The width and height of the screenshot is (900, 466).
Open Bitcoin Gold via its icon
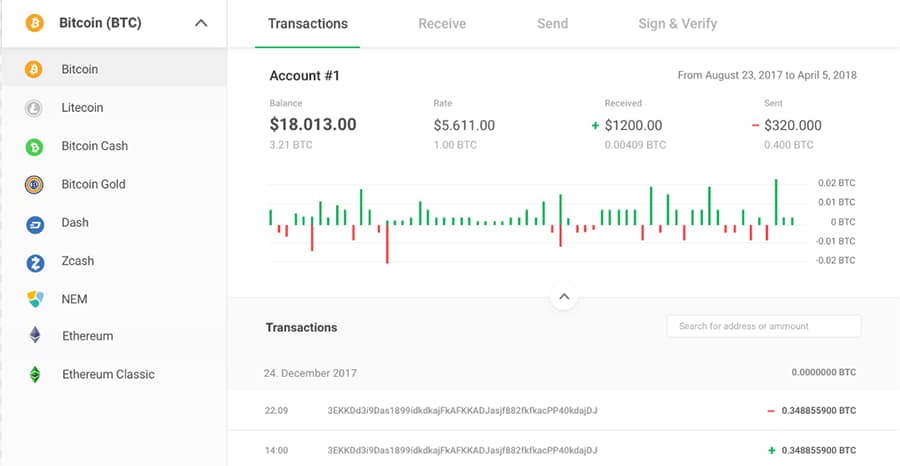(34, 185)
